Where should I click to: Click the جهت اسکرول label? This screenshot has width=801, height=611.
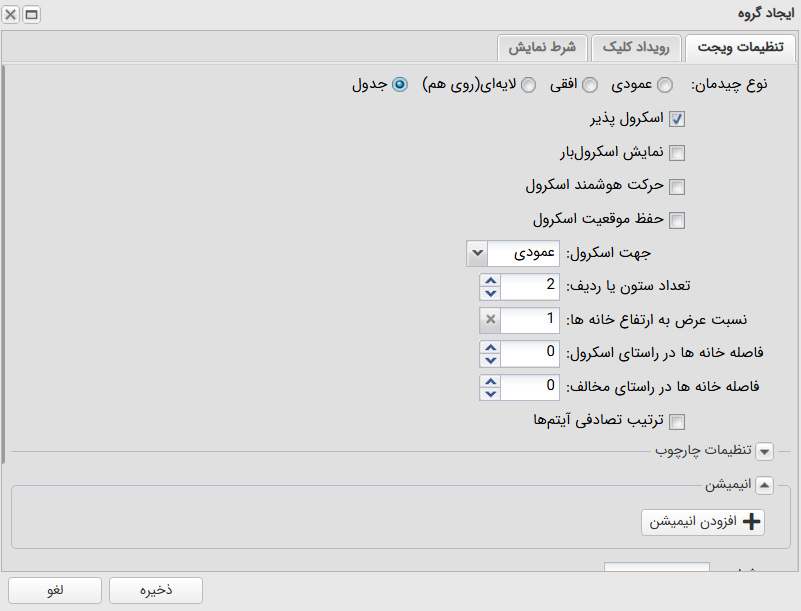[608, 253]
